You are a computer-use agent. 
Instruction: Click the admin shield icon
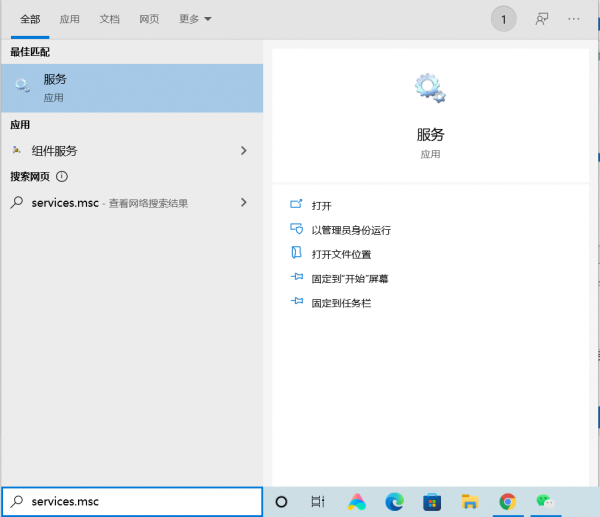297,228
